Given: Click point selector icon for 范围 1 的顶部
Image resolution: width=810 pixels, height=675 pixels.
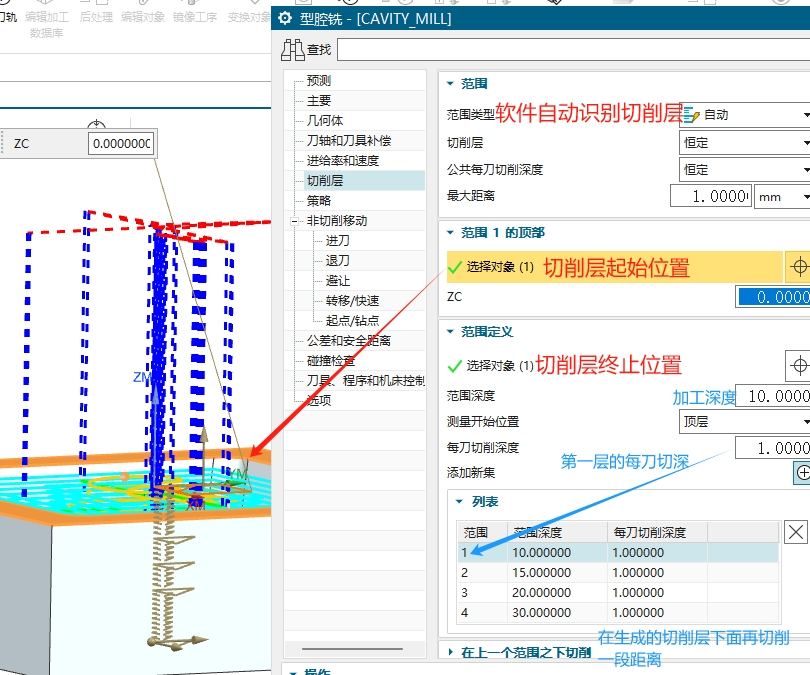Looking at the screenshot, I should click(x=799, y=267).
